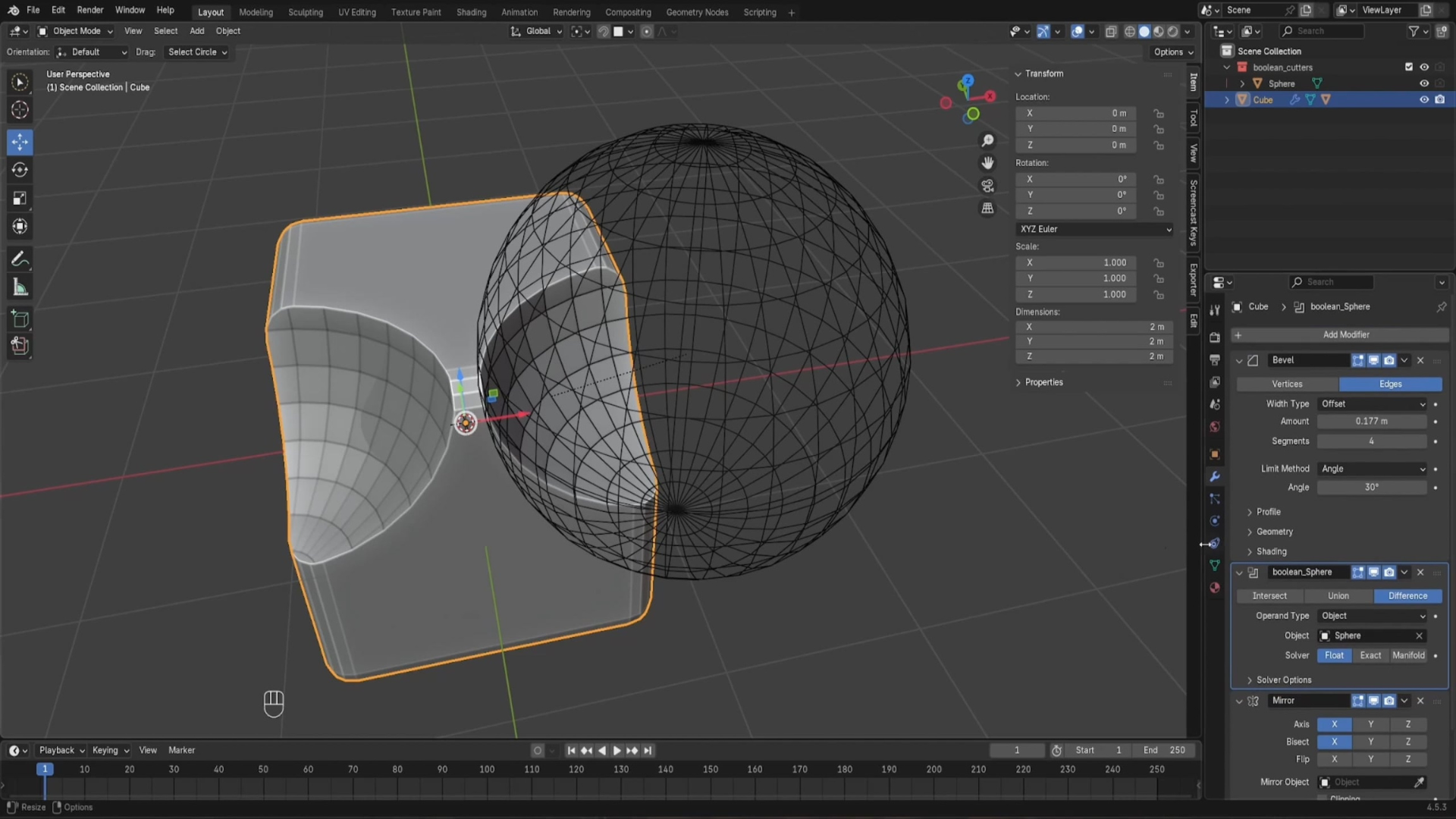Image resolution: width=1456 pixels, height=819 pixels.
Task: Click the Bevel Amount slider field
Action: 1371,421
